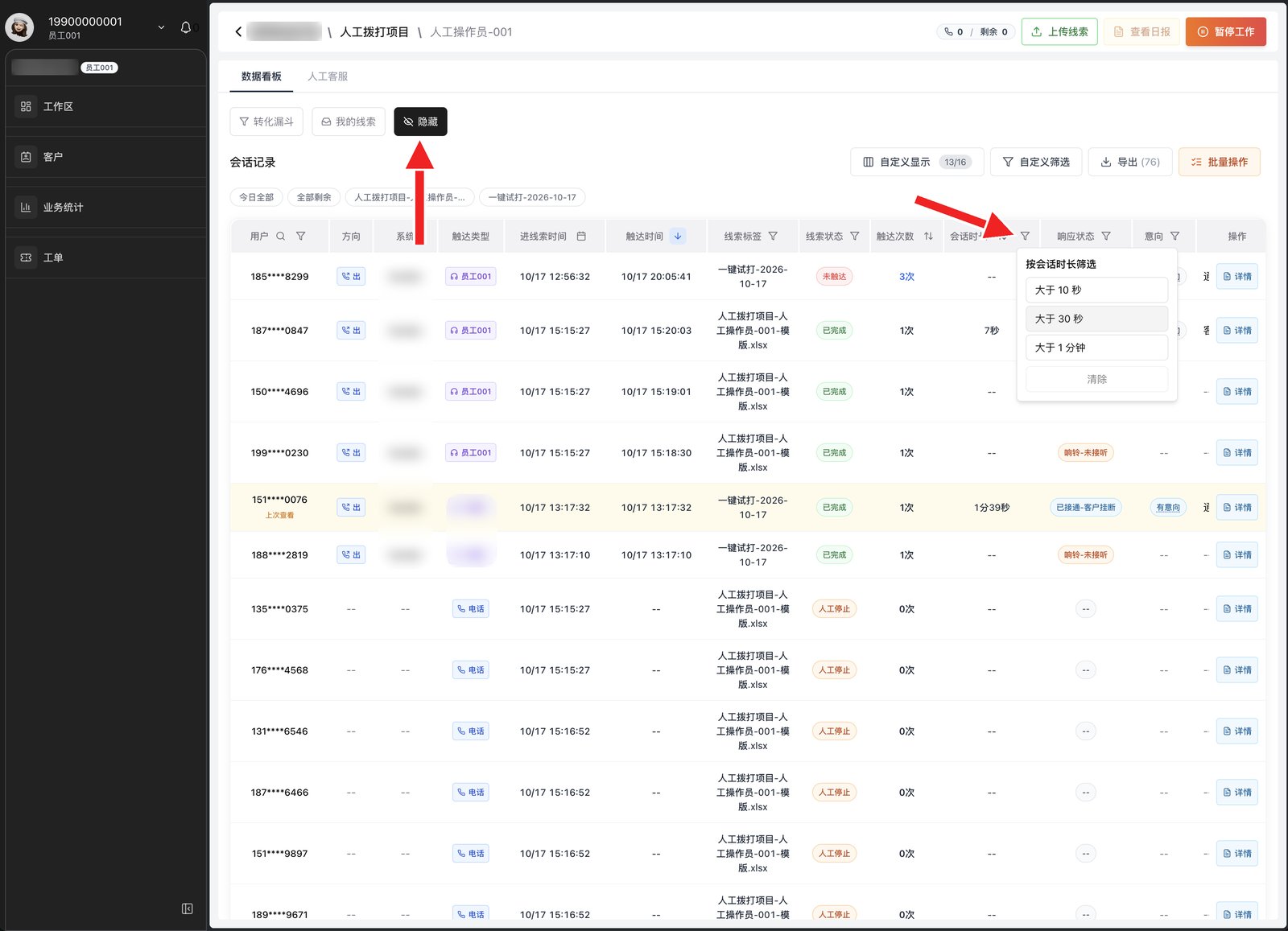Click the 隐藏 visibility toggle
This screenshot has height=931, width=1288.
tap(420, 122)
